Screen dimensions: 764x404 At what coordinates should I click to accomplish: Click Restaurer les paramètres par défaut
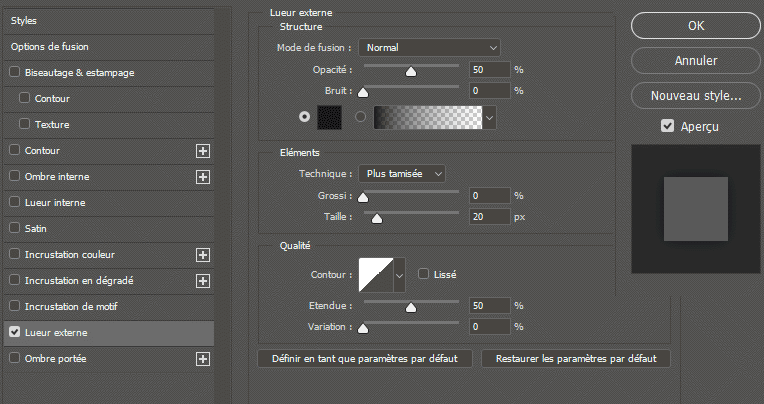tap(576, 358)
